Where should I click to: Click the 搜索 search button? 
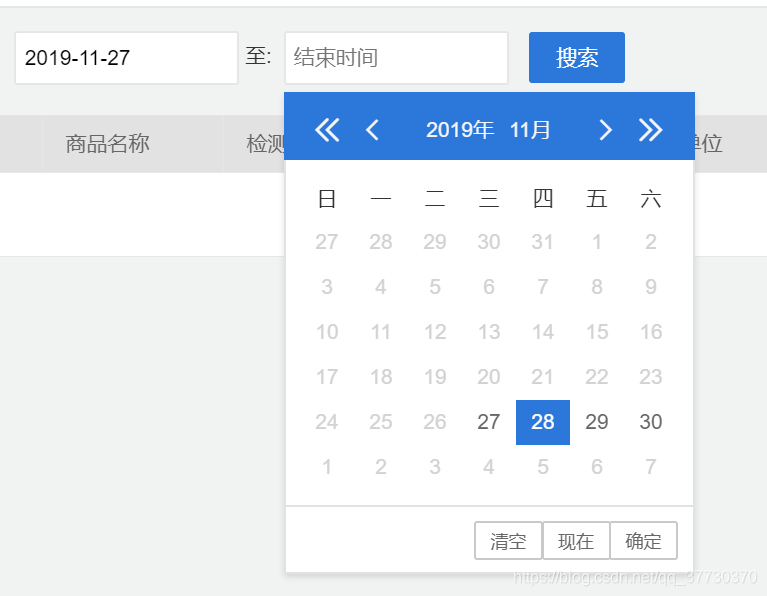pyautogui.click(x=577, y=58)
